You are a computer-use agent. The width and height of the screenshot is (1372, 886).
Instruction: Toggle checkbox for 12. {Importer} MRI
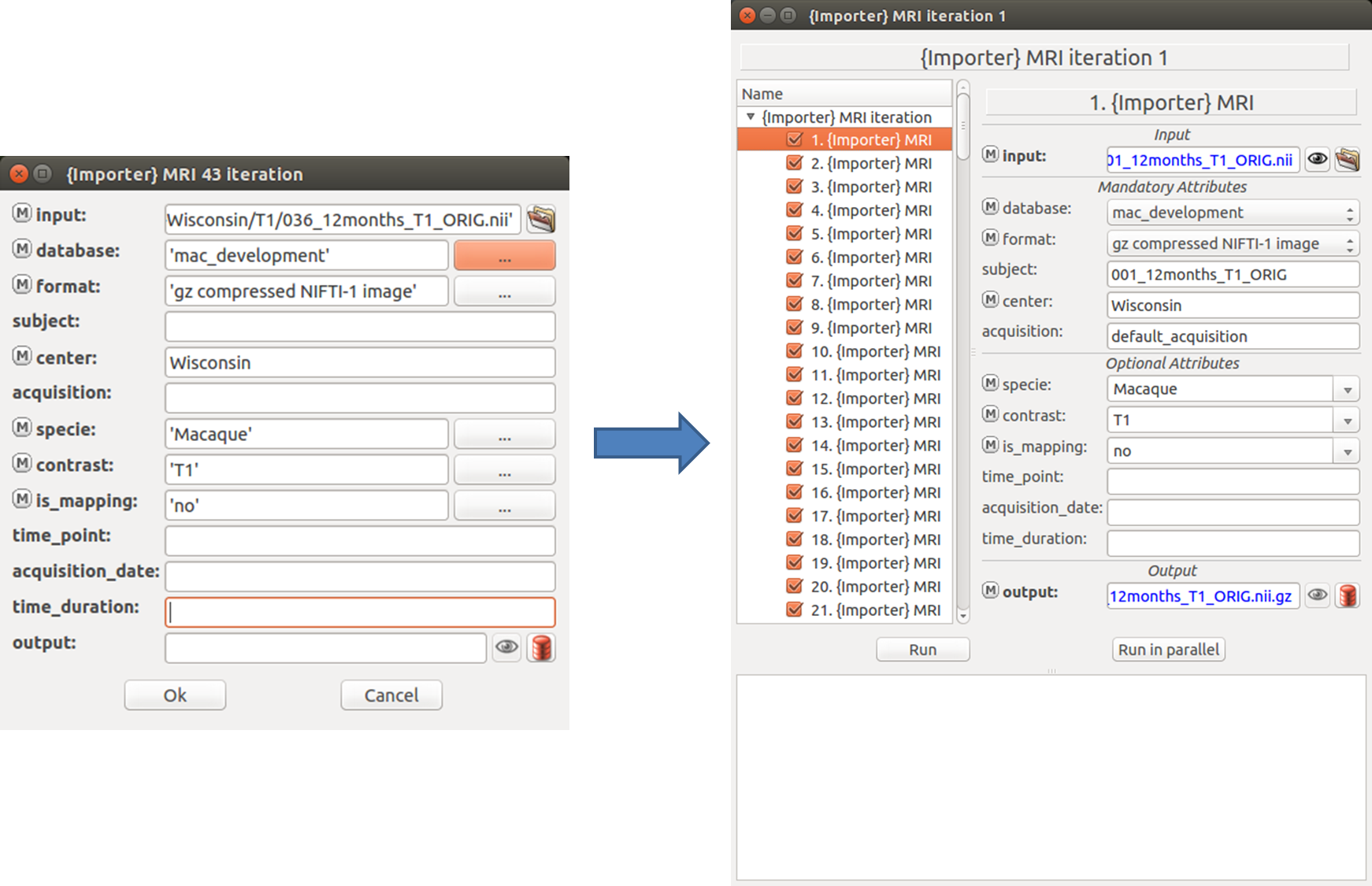[794, 399]
